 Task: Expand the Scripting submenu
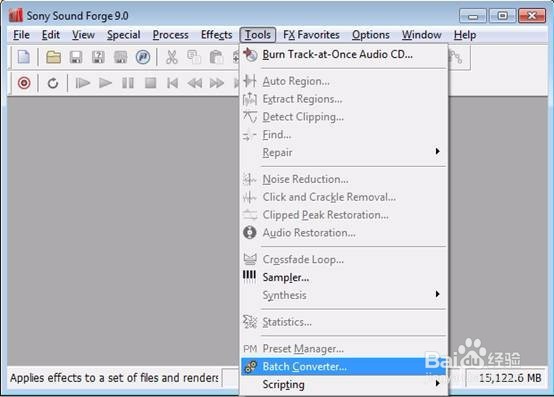pos(344,385)
